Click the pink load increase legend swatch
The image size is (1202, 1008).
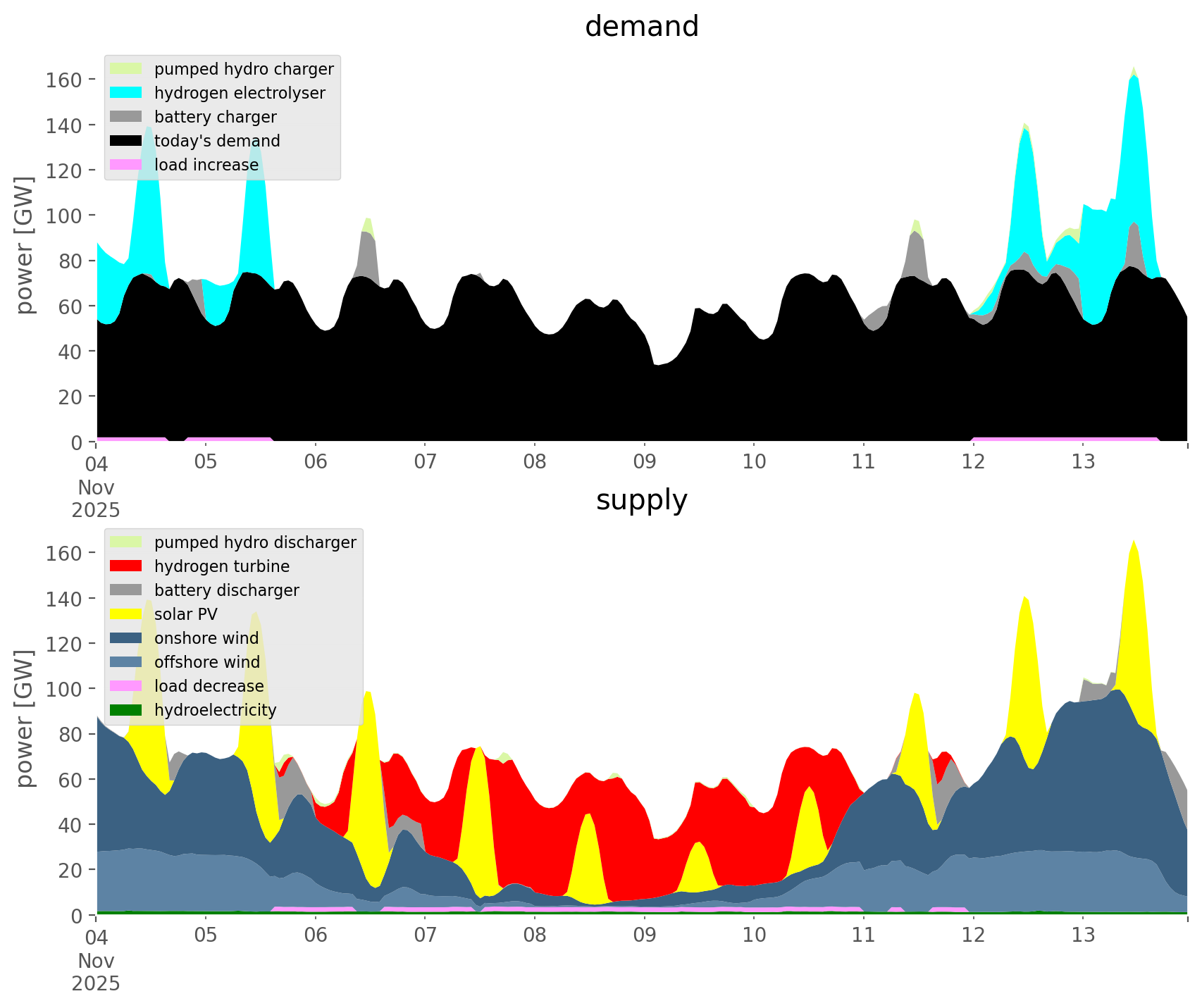click(126, 165)
